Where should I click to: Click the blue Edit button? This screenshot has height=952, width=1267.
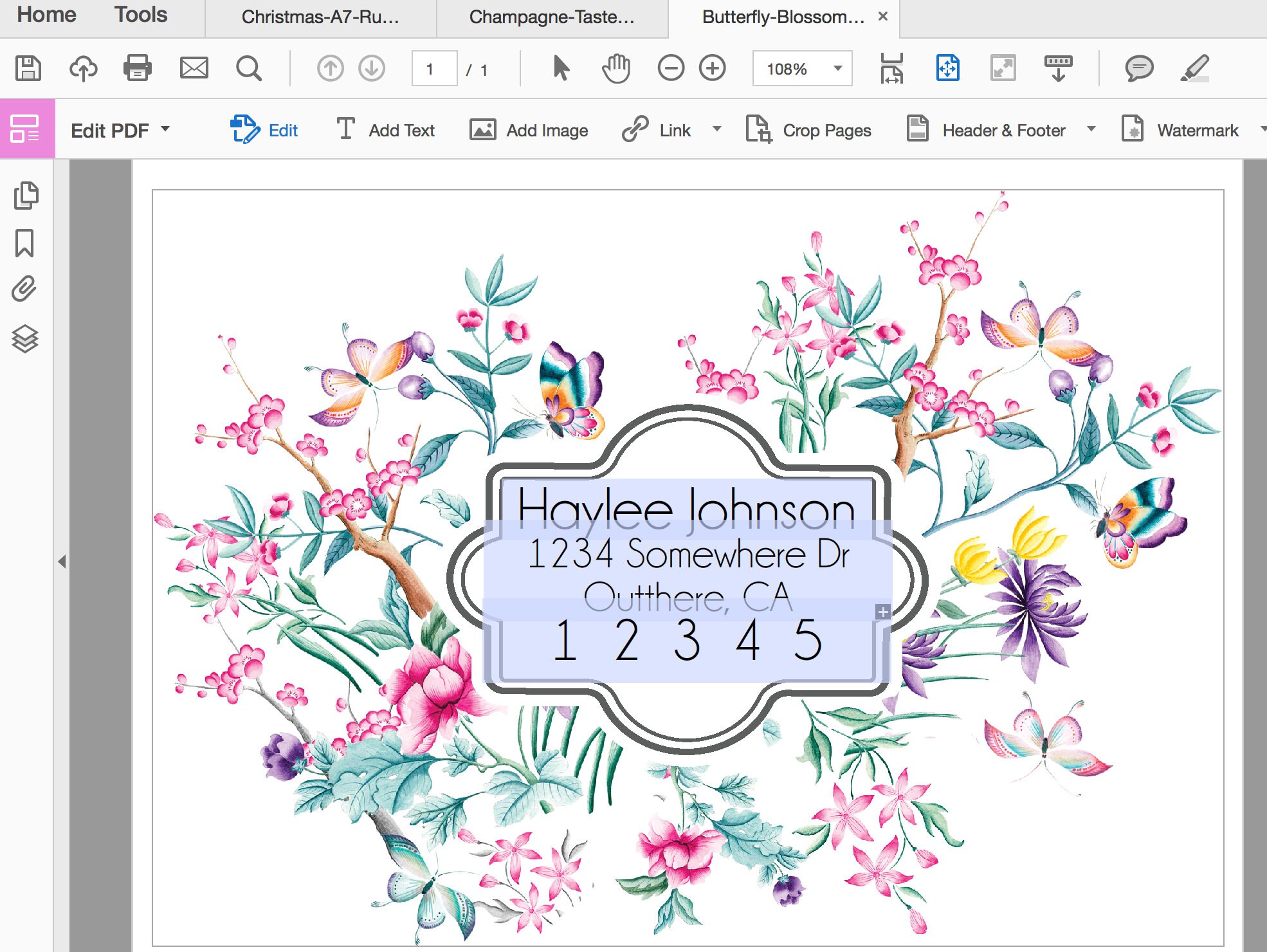pyautogui.click(x=266, y=129)
